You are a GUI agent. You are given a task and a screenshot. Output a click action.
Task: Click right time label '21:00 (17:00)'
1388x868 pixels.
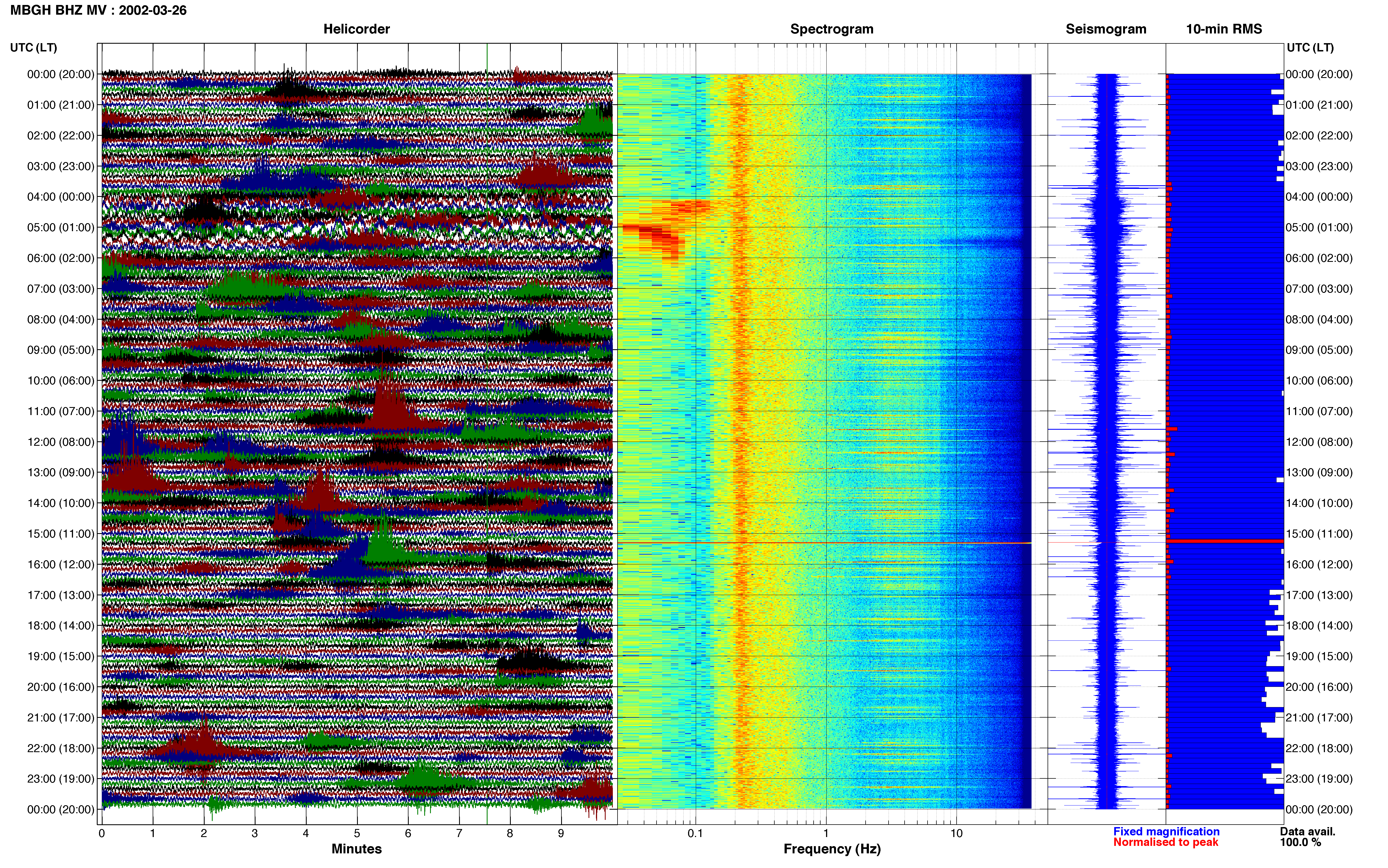tap(1319, 718)
